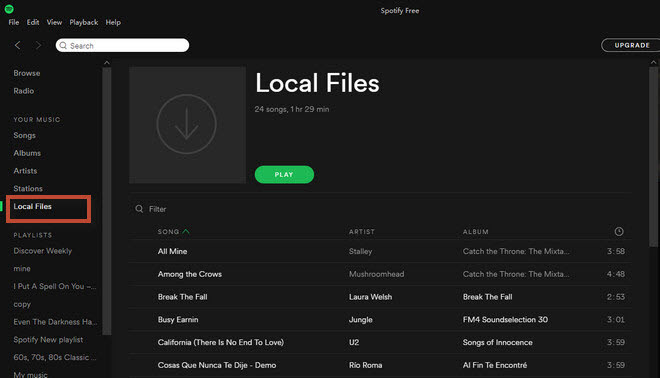Click the filter magnifier icon
The height and width of the screenshot is (378, 660).
(139, 209)
